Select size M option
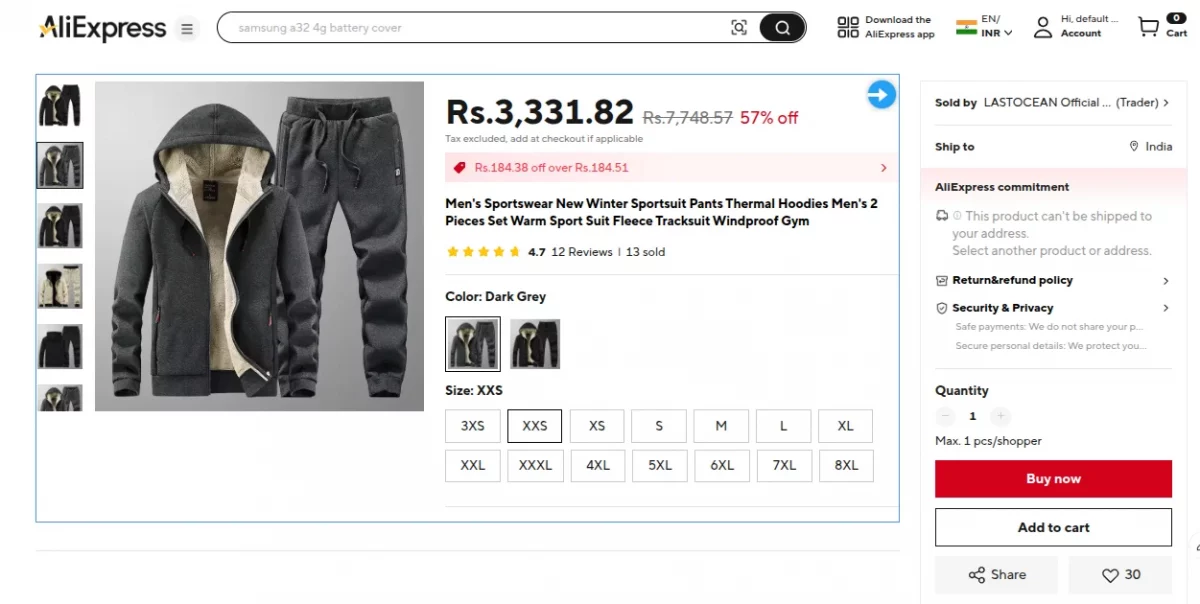This screenshot has width=1200, height=604. [721, 426]
